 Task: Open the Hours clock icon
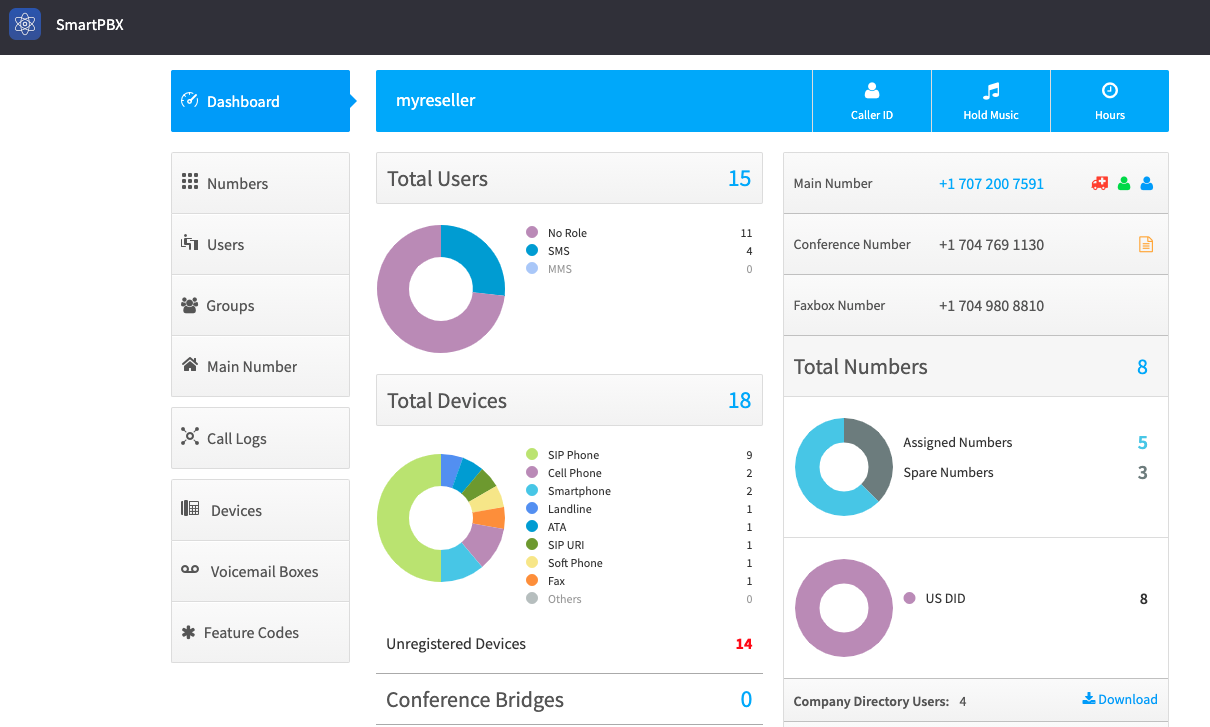point(1109,91)
